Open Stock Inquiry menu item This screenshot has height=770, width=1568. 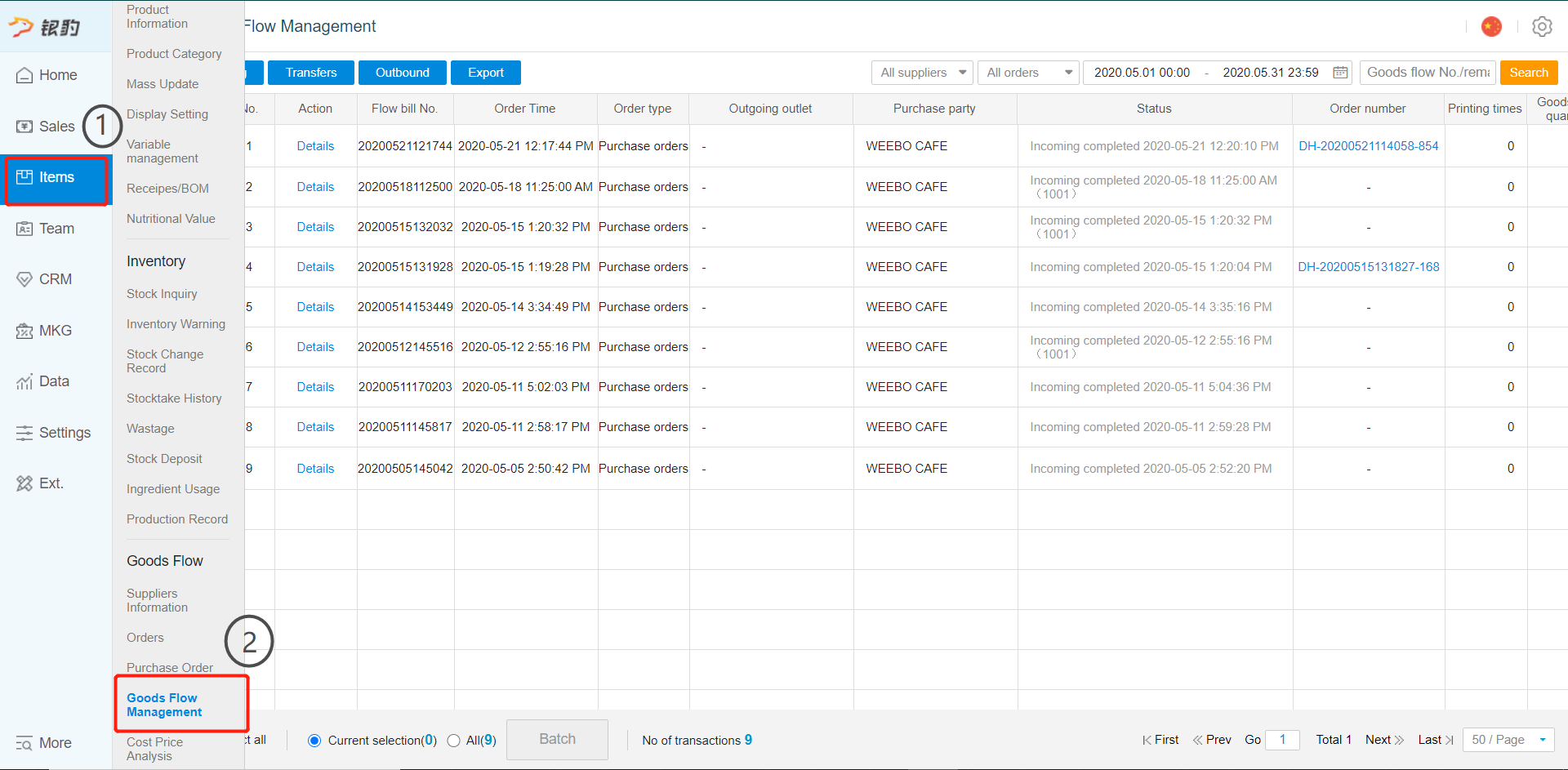click(x=162, y=294)
